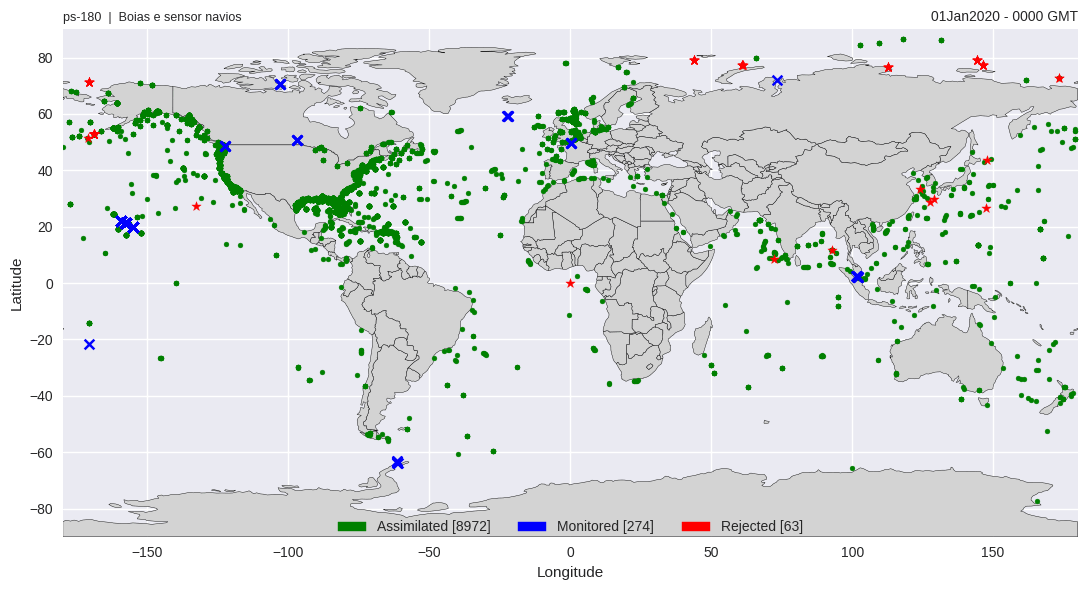
Task: Click the 'Assimilated [8972]' legend label
Action: [x=433, y=526]
